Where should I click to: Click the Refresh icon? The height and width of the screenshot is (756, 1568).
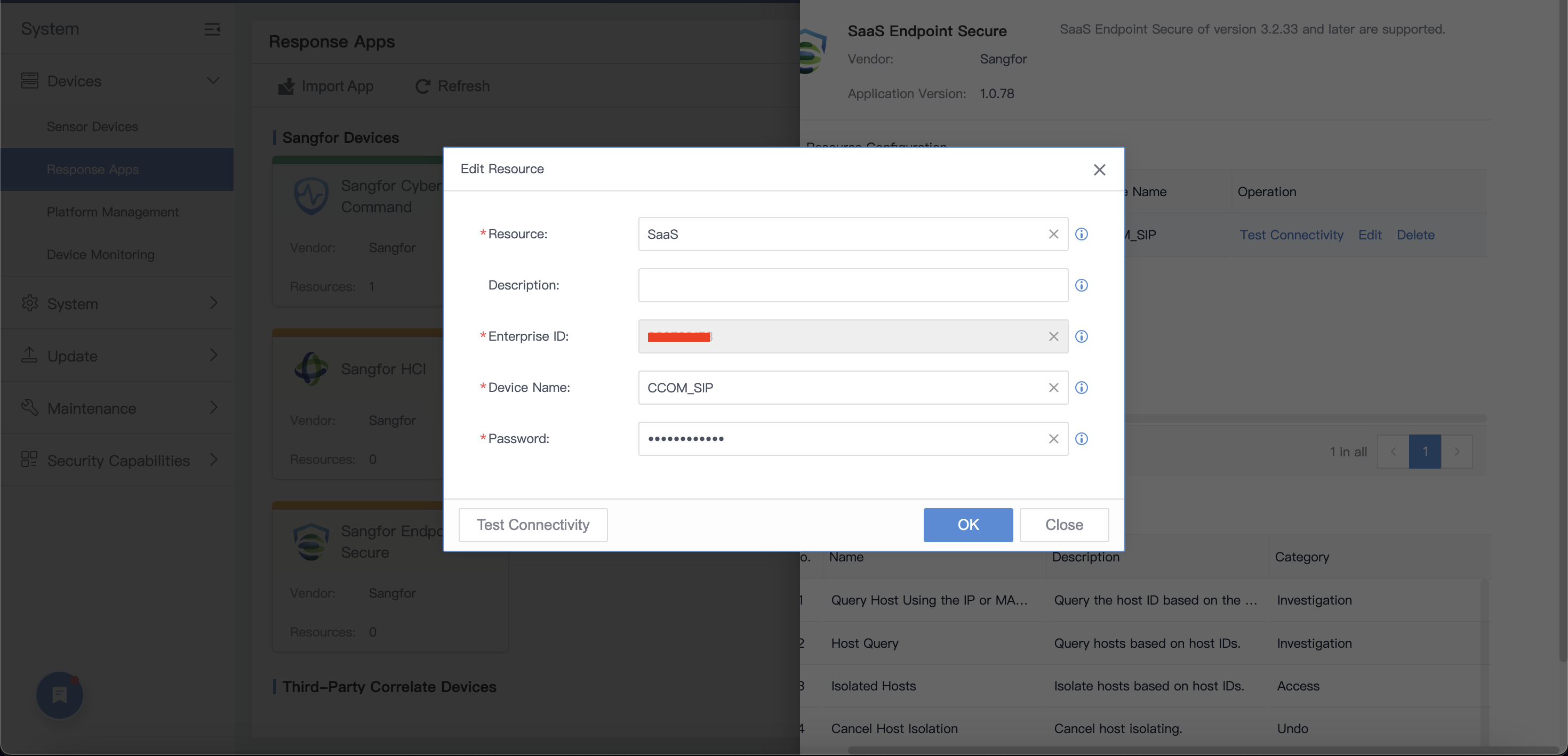(x=422, y=86)
